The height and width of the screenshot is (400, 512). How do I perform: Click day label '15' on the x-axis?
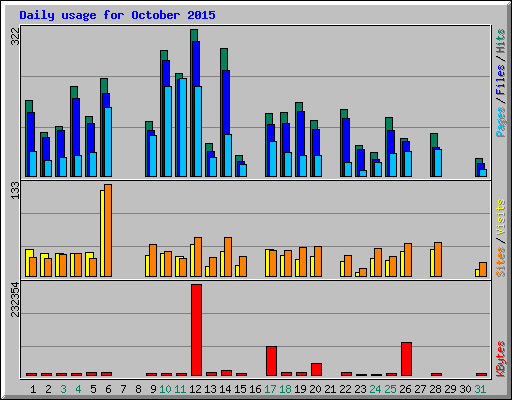[240, 389]
